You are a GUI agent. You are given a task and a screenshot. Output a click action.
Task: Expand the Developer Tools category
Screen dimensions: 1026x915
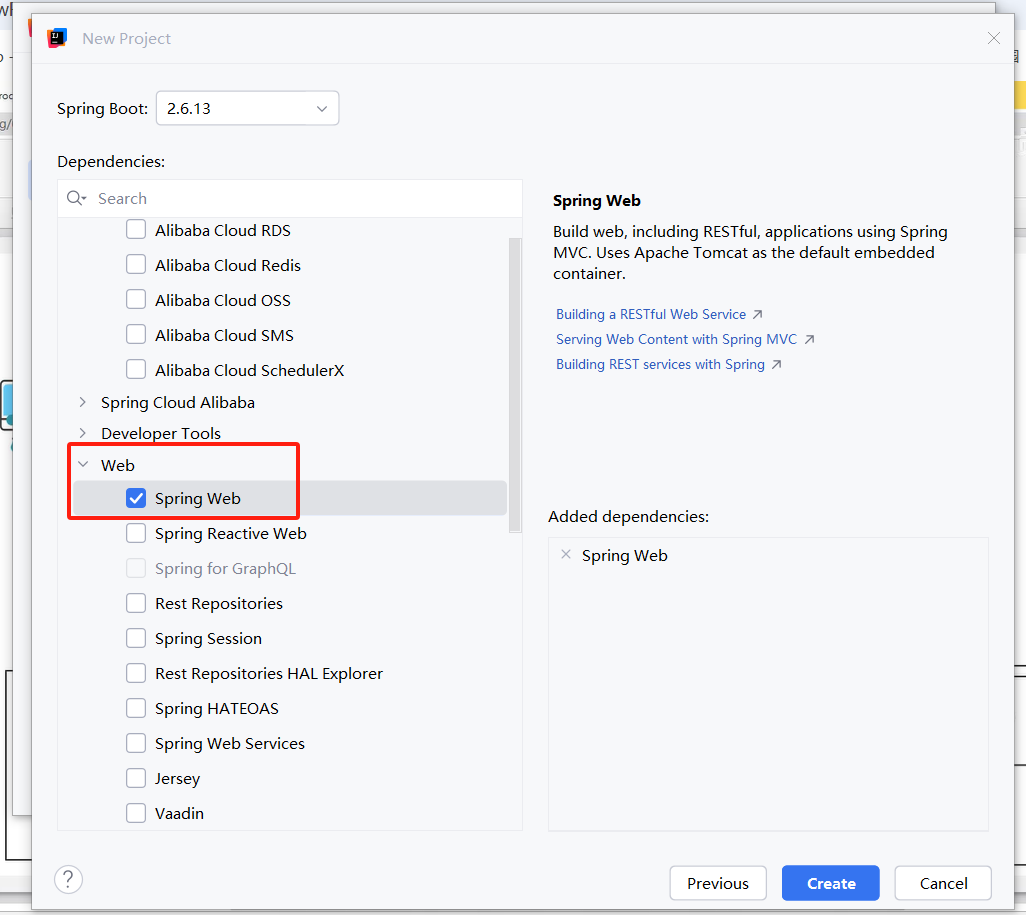point(82,433)
